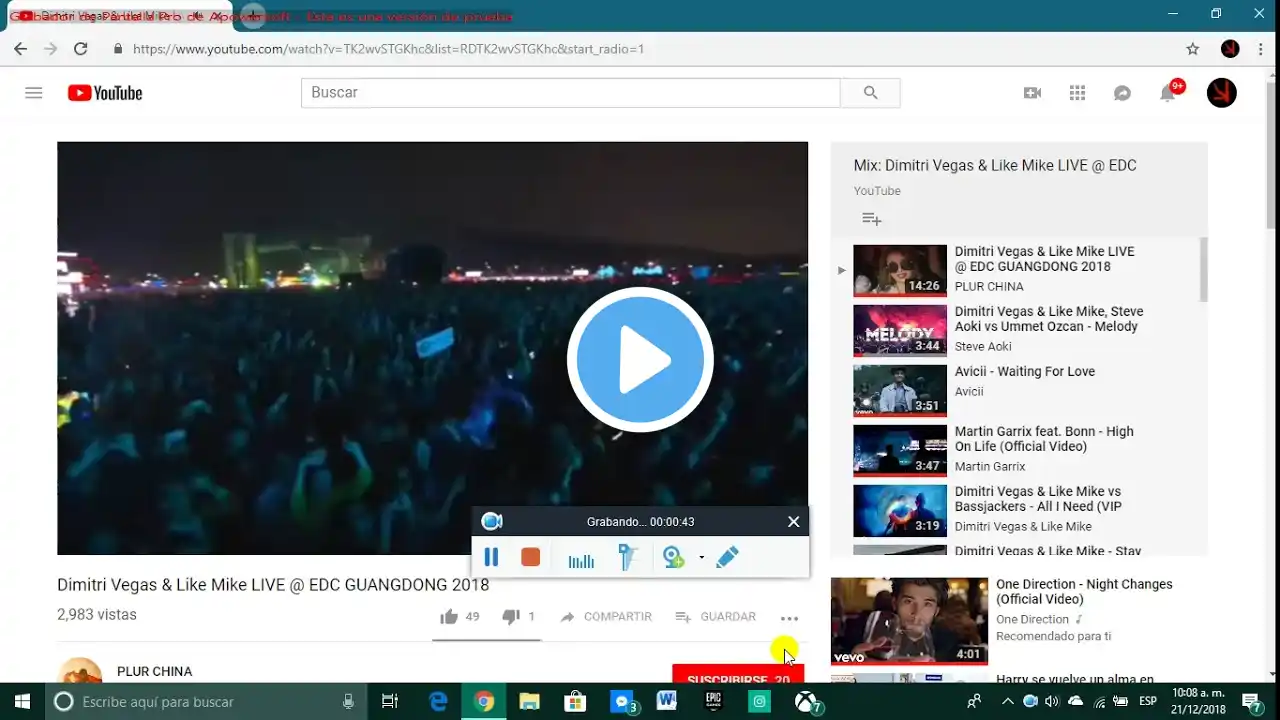Open the YouTube hamburger guide menu
This screenshot has height=720, width=1280.
34,93
